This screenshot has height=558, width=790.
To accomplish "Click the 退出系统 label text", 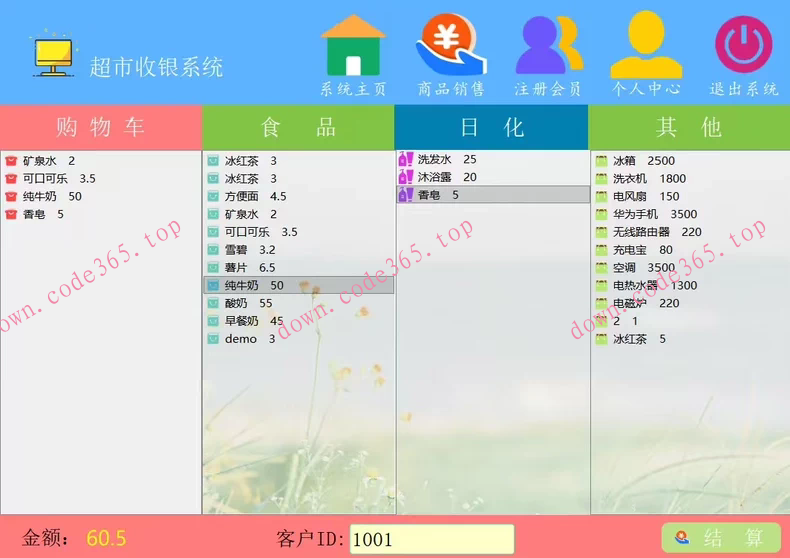I will [744, 89].
